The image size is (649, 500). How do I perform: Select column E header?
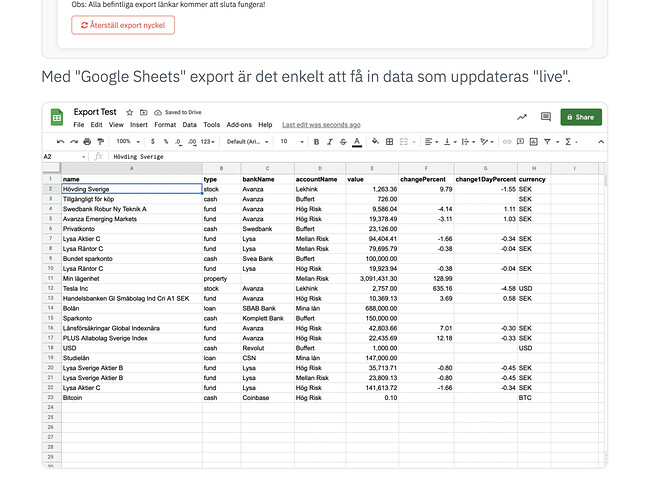[372, 168]
